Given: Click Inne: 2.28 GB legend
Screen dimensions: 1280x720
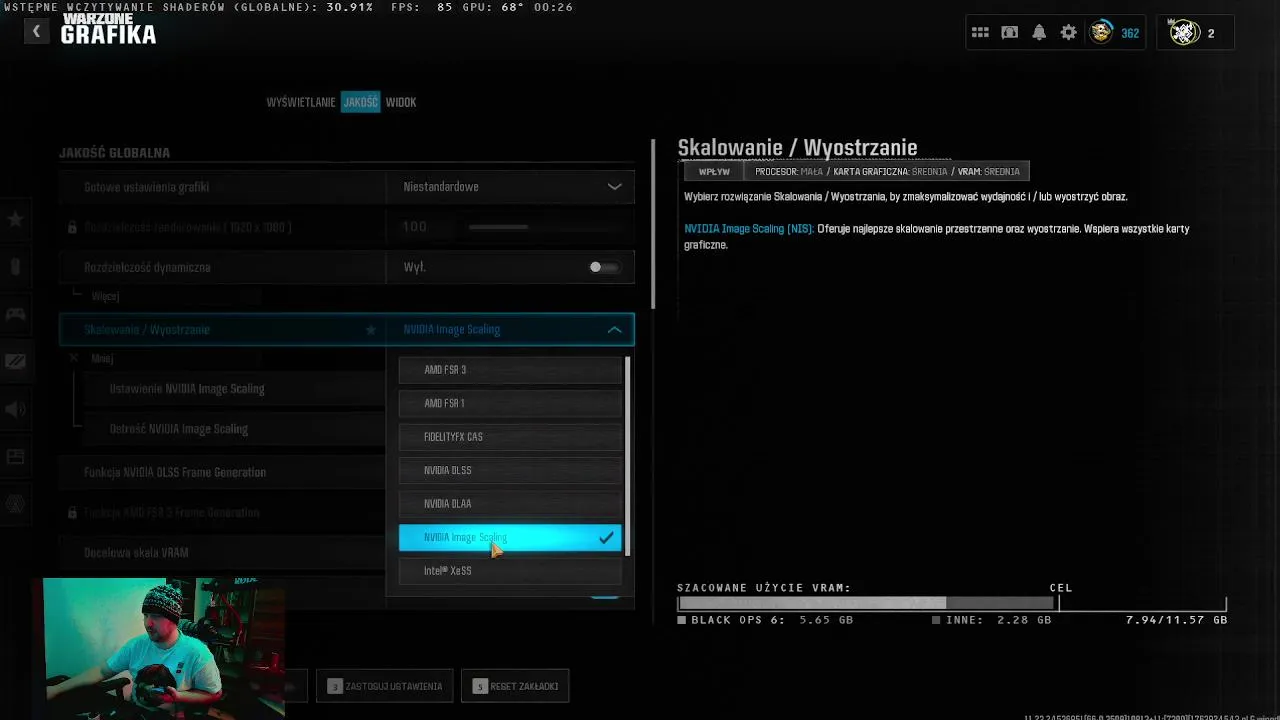Looking at the screenshot, I should click(992, 620).
